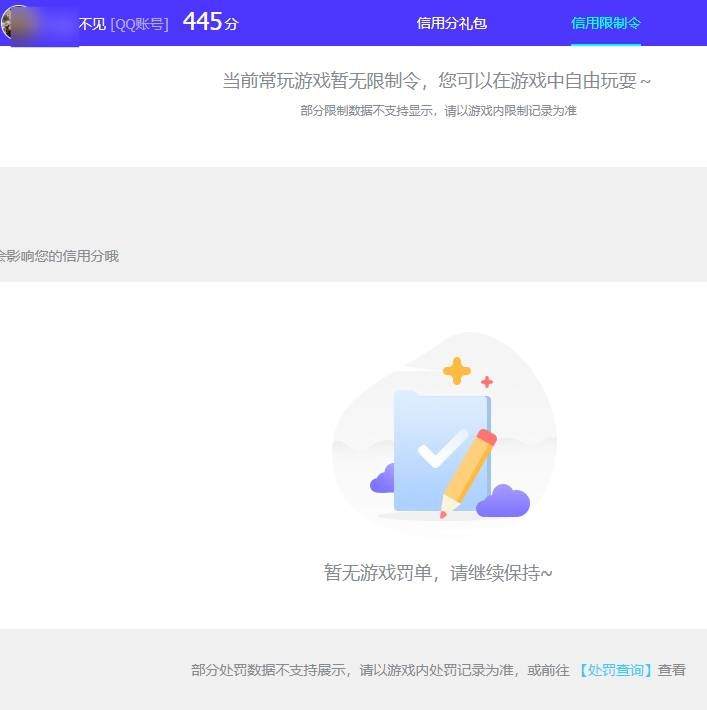Click the [QQ账号] label
707x710 pixels.
point(139,24)
